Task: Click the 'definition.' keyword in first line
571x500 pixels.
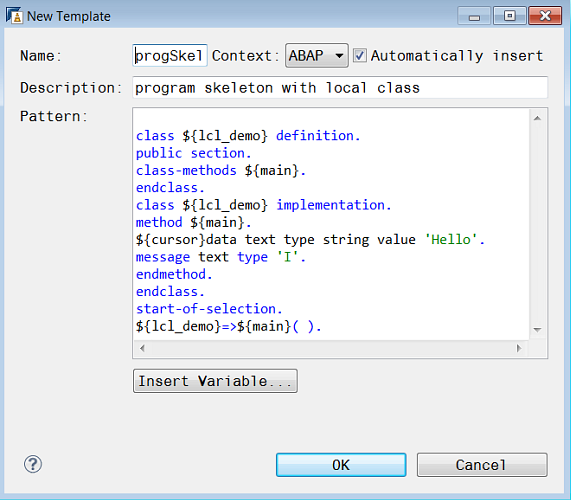Action: point(318,136)
